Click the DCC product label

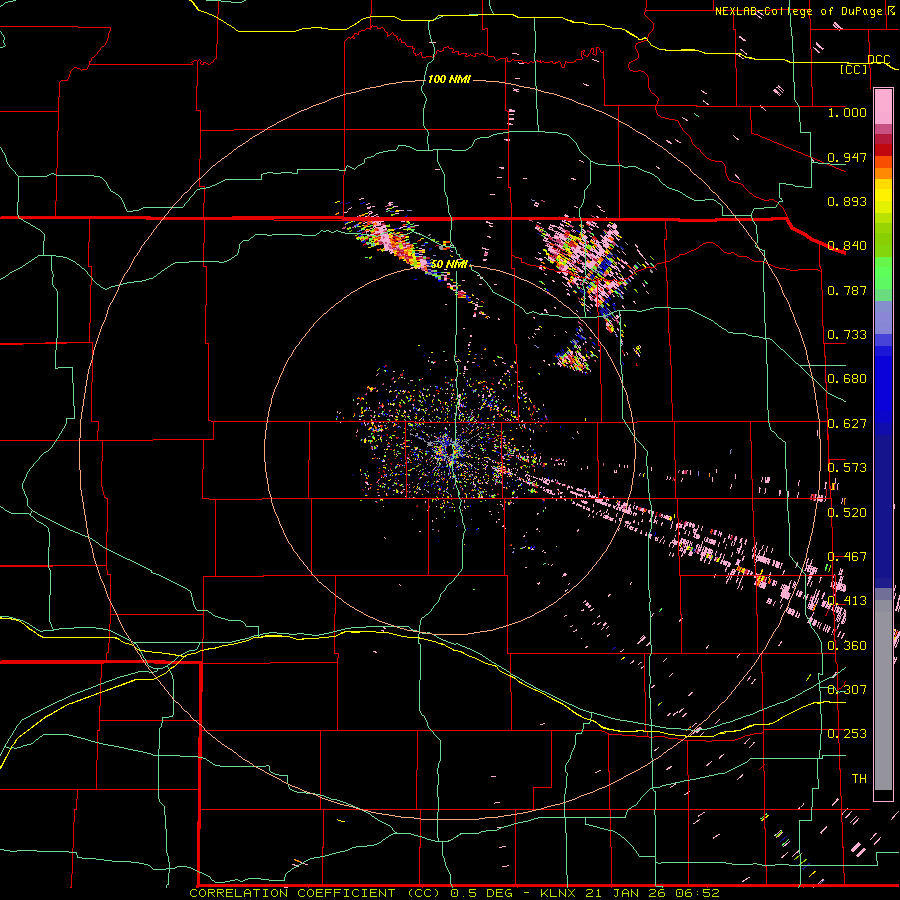click(x=878, y=60)
